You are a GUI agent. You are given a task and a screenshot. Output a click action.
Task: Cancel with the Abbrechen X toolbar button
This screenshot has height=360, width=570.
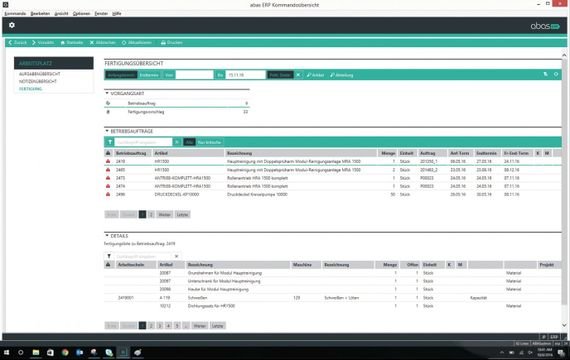(103, 43)
